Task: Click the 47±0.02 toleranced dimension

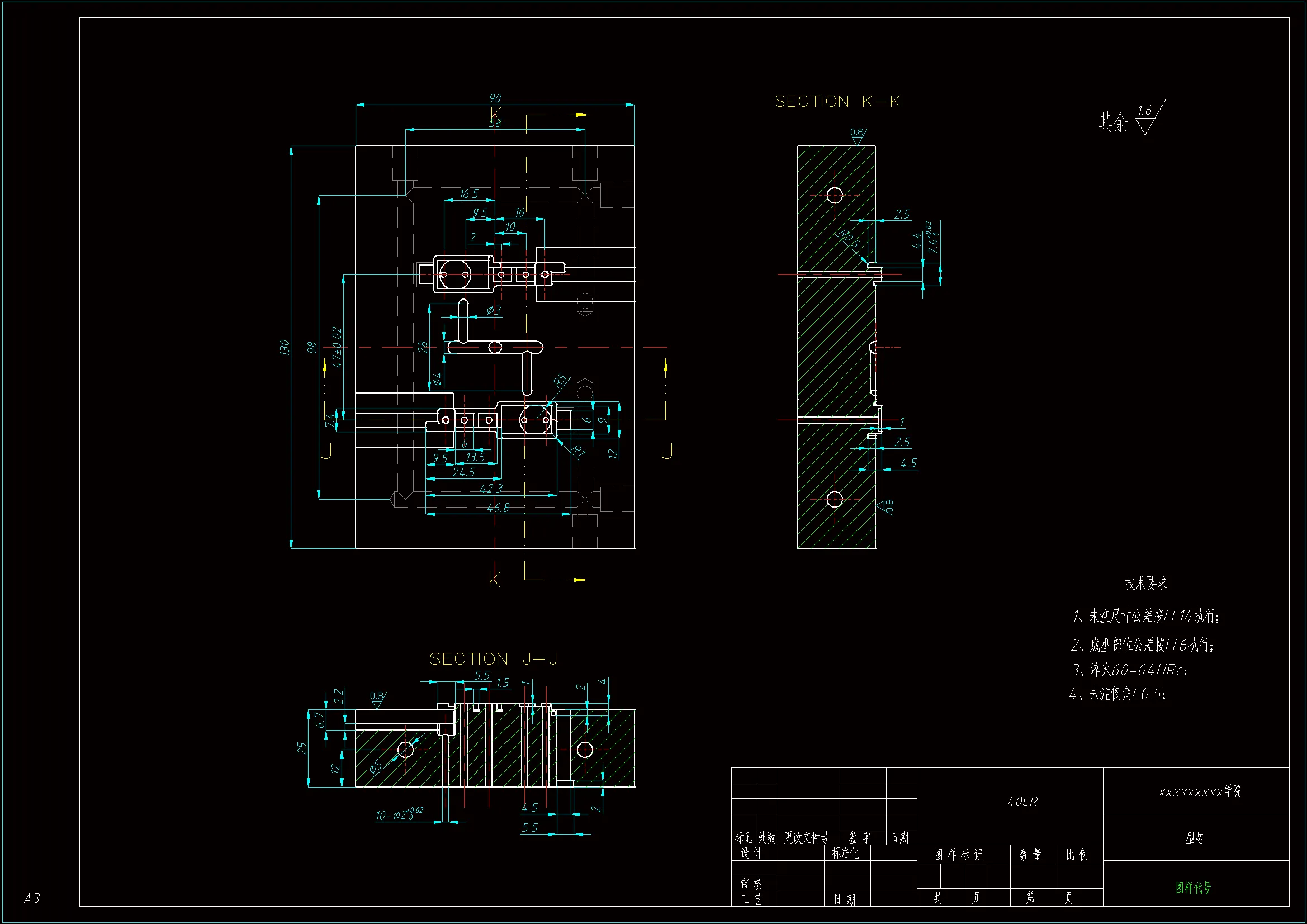Action: [x=338, y=347]
